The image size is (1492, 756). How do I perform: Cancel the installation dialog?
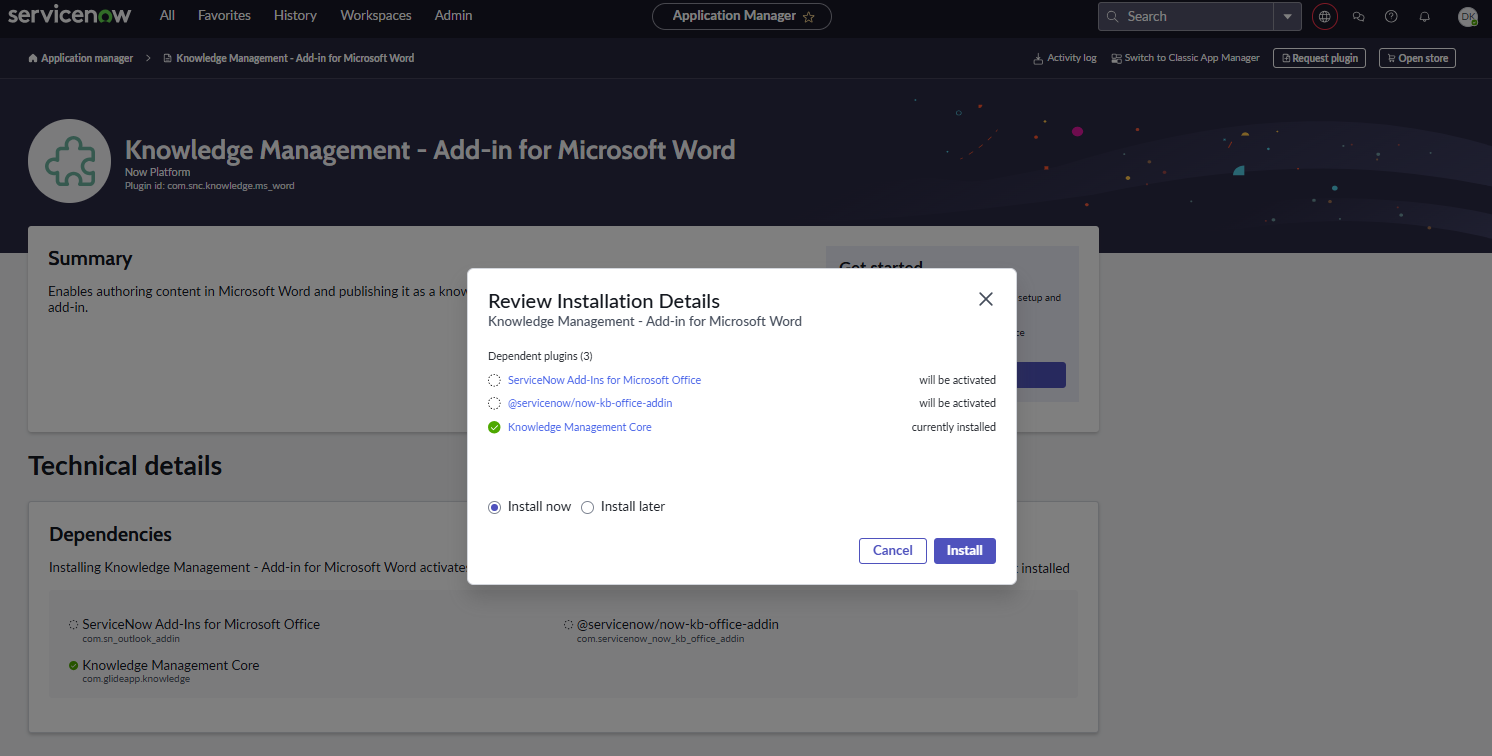tap(892, 550)
